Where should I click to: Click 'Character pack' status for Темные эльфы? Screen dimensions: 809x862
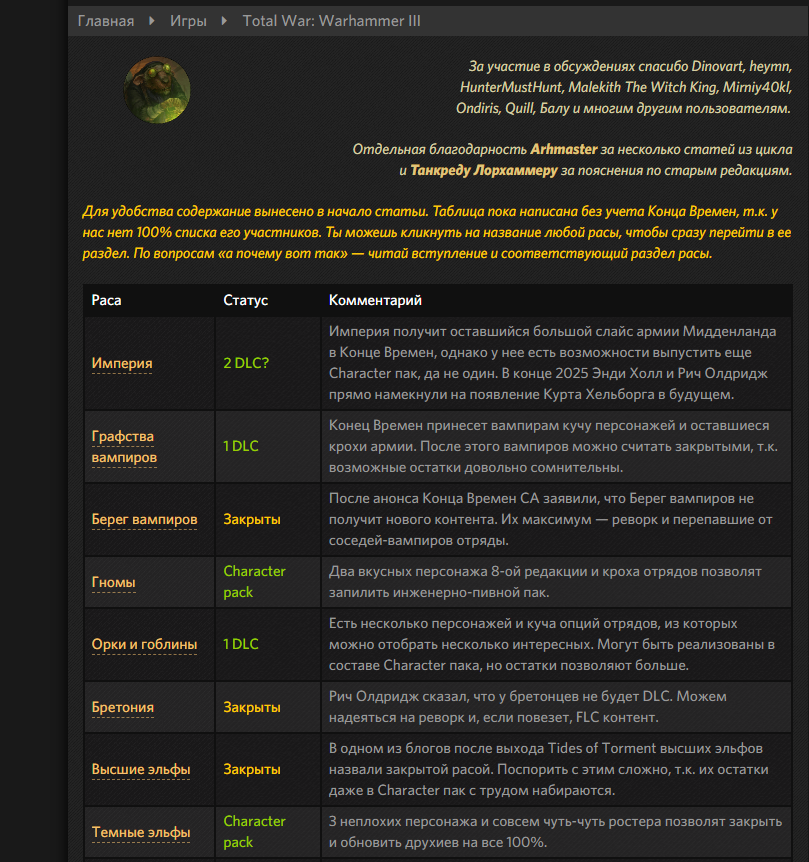click(254, 832)
